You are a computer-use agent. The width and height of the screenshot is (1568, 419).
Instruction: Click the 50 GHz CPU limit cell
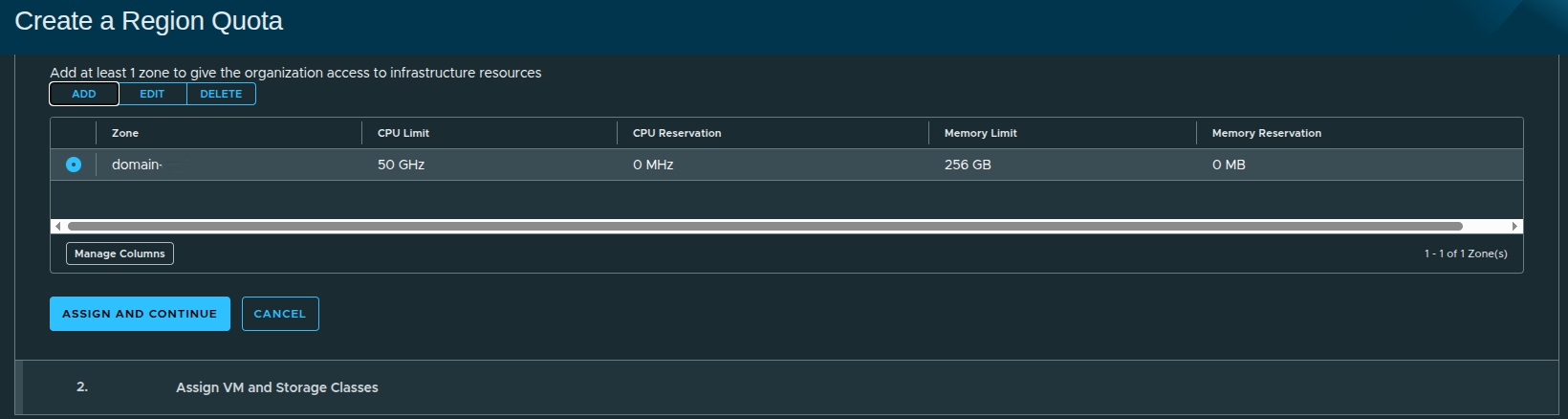coord(401,165)
